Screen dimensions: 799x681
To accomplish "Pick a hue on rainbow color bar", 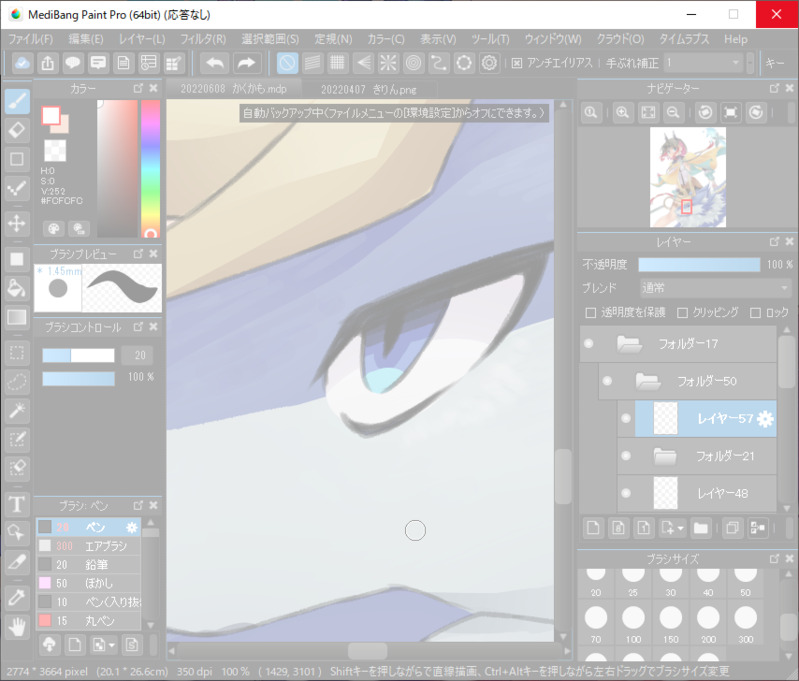I will [150, 169].
